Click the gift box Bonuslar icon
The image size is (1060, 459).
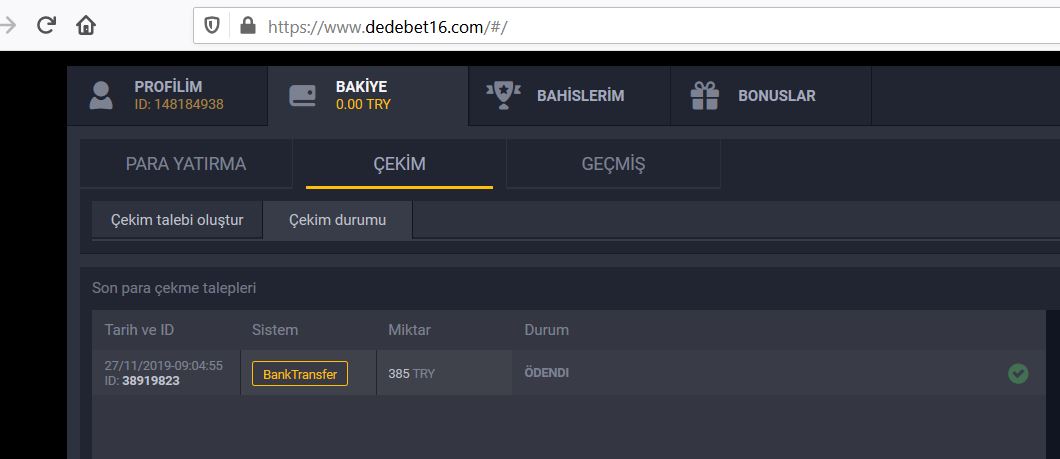[x=705, y=96]
